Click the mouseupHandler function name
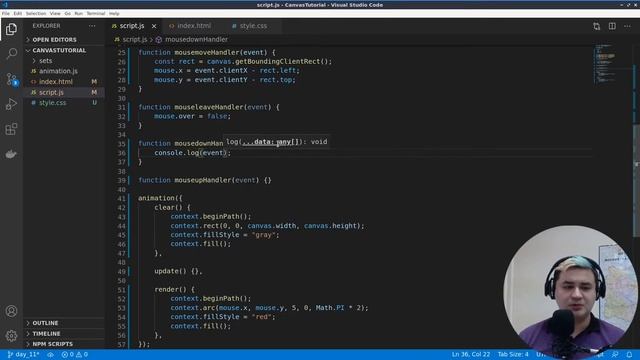The height and width of the screenshot is (360, 640). pyautogui.click(x=202, y=180)
